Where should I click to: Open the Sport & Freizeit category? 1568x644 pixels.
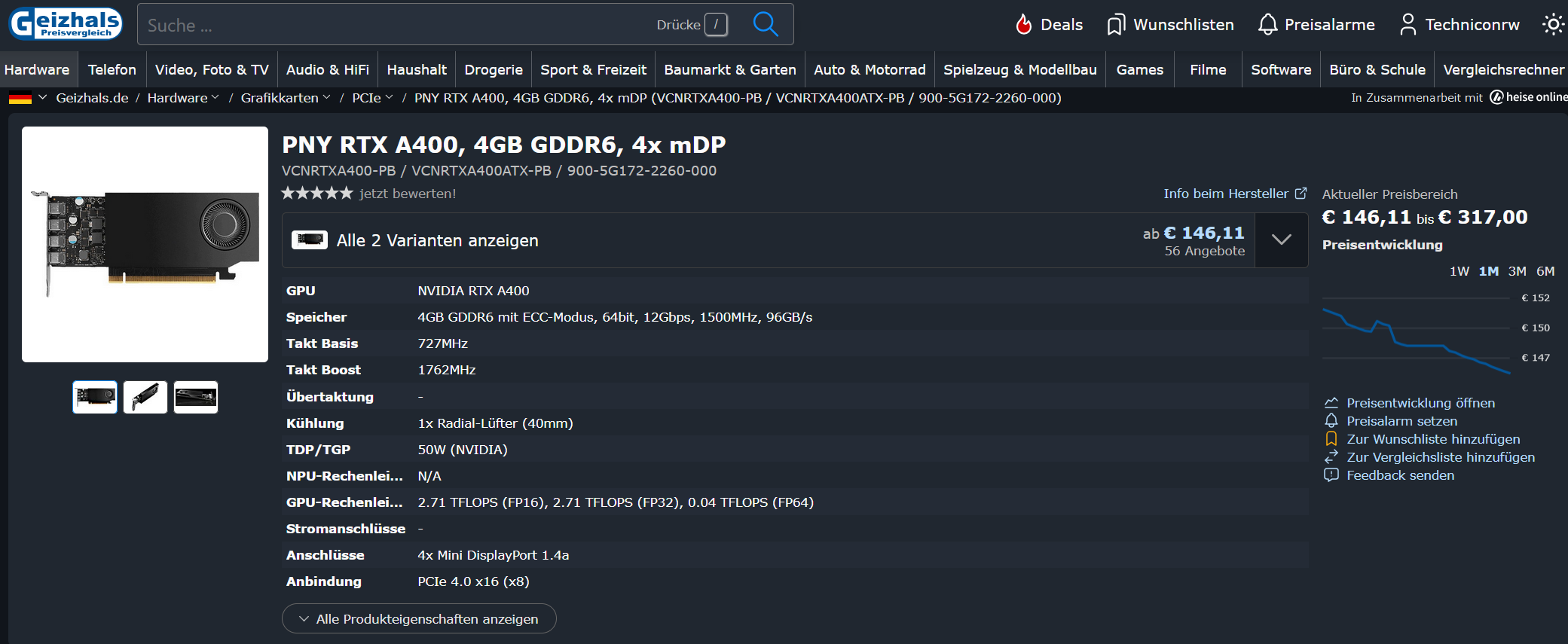coord(594,69)
